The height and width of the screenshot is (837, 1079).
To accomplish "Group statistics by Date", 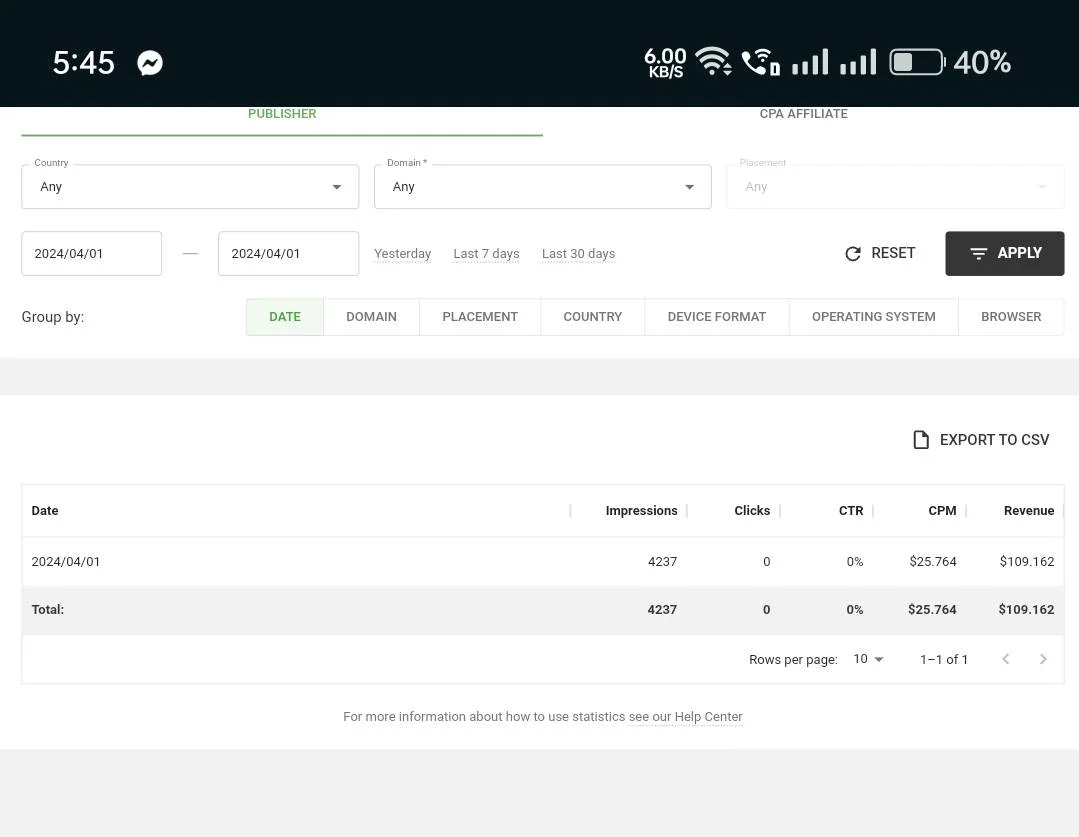I will 285,317.
